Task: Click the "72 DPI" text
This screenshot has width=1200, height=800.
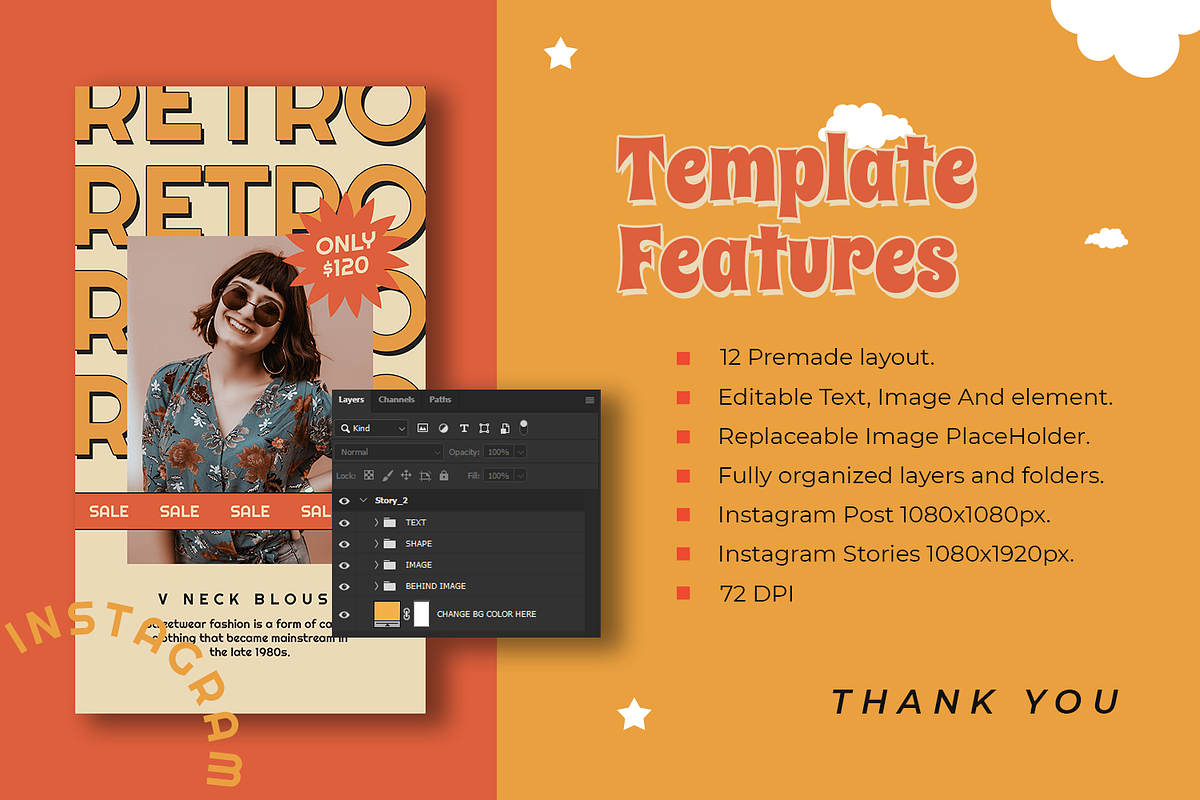Action: (x=756, y=593)
